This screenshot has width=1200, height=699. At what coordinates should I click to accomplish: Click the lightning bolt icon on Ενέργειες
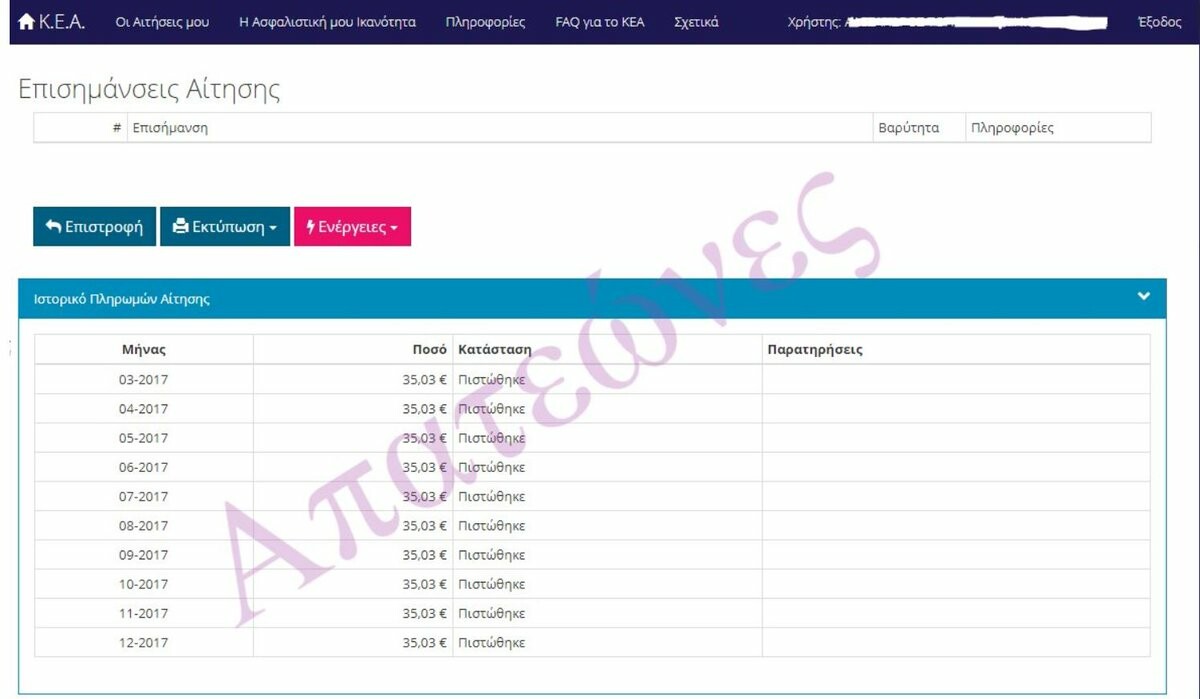pyautogui.click(x=311, y=227)
